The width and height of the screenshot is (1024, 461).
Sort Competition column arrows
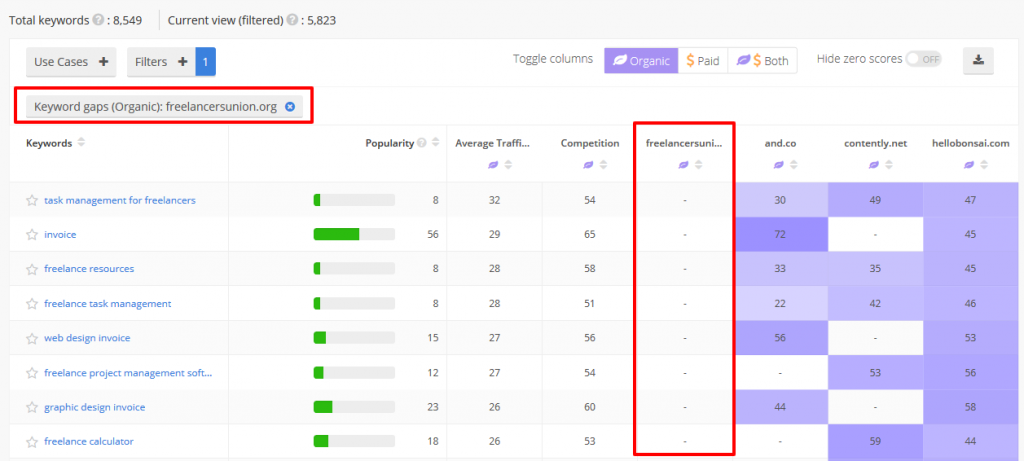(603, 165)
